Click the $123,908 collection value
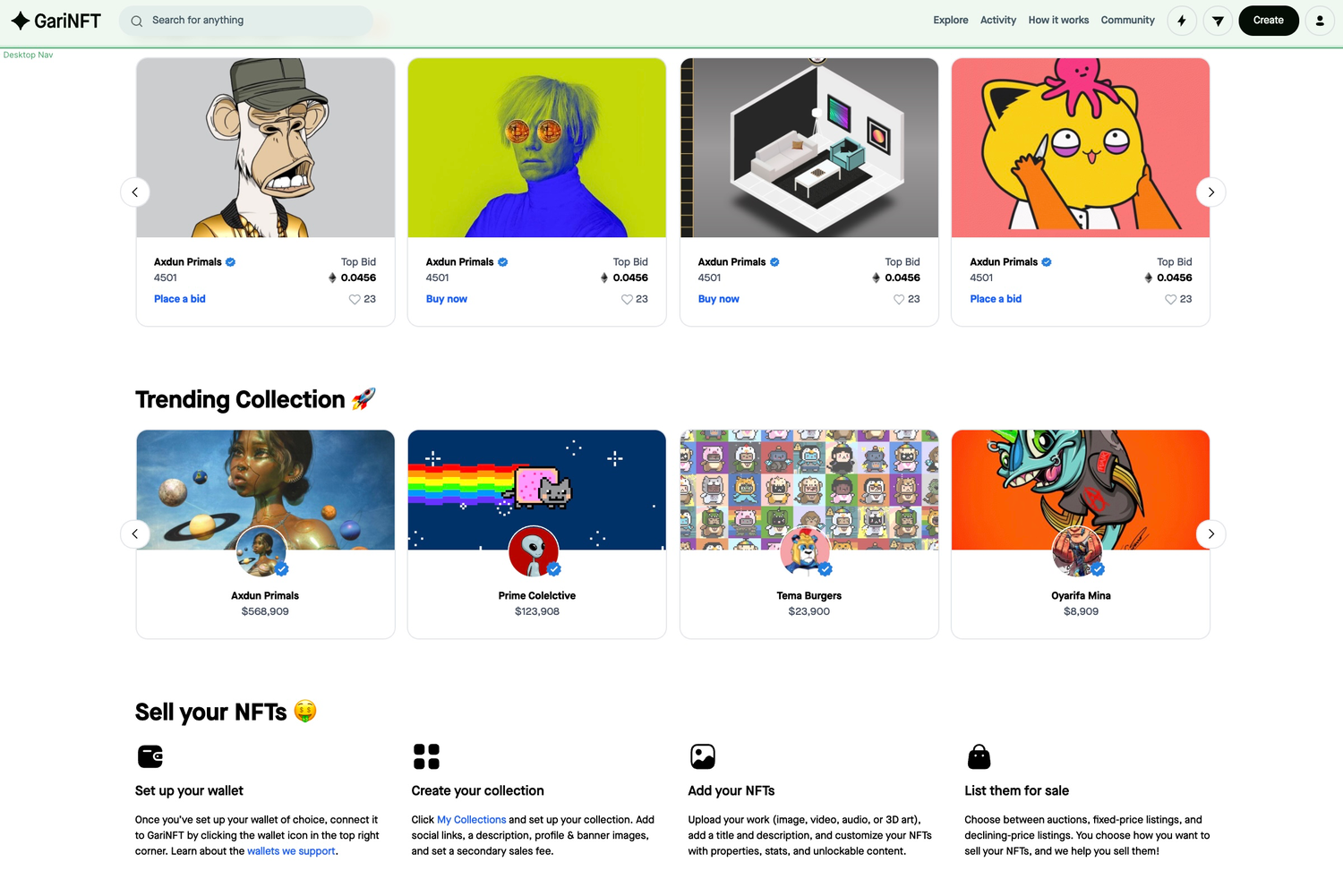This screenshot has width=1343, height=896. (x=537, y=611)
